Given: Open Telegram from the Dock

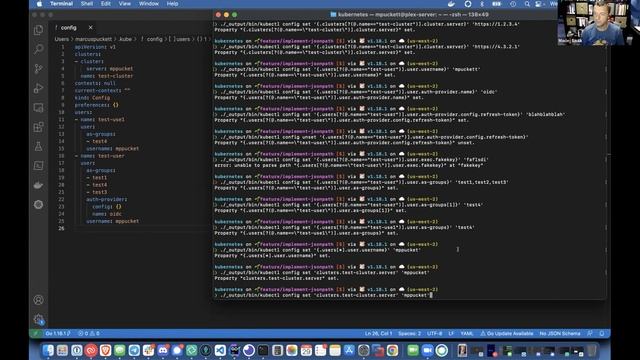Looking at the screenshot, I should point(134,350).
